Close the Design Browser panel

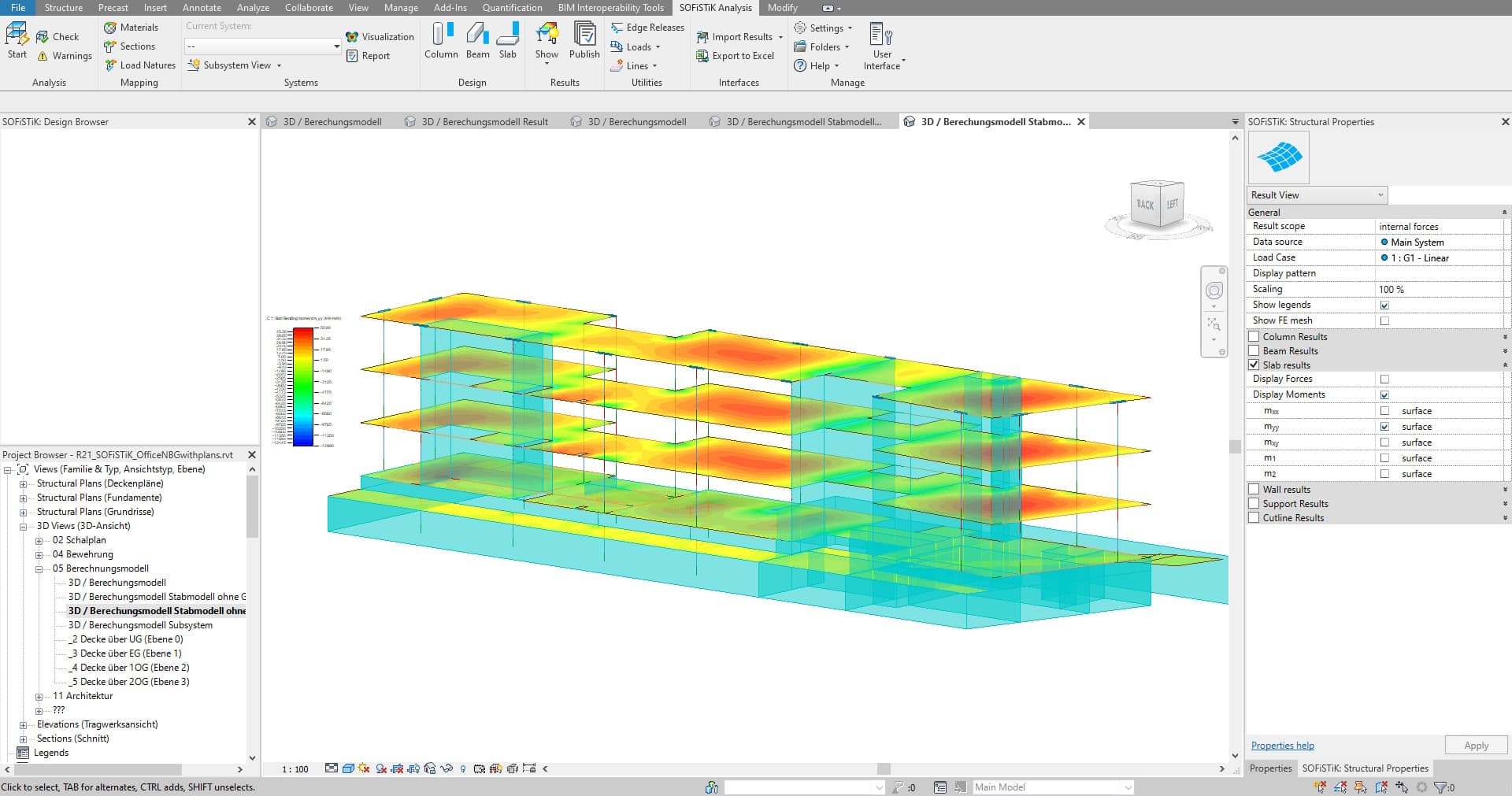click(x=252, y=122)
